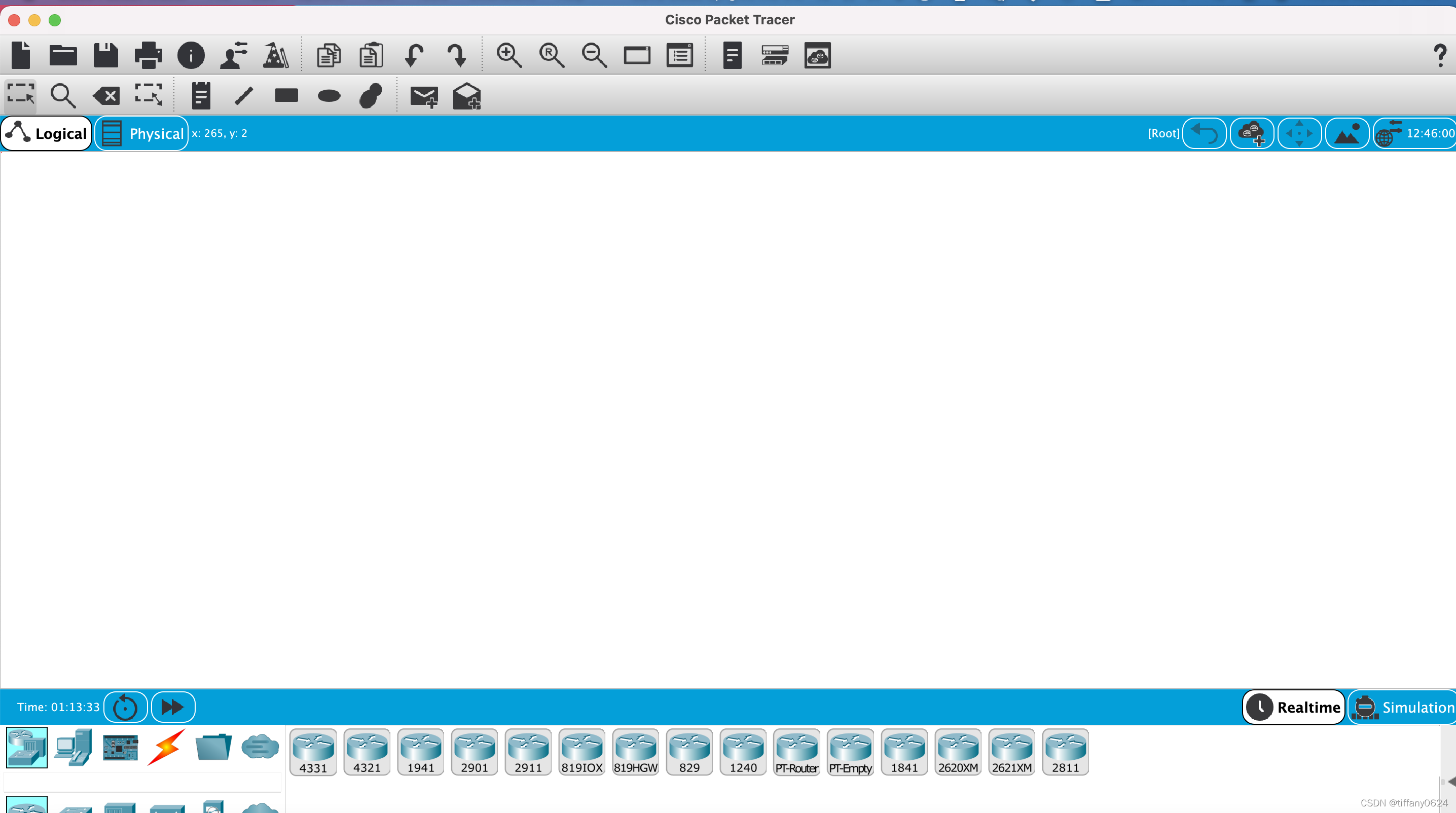Open the environment time 12:46:00 button
The width and height of the screenshot is (1456, 813).
click(x=1414, y=133)
